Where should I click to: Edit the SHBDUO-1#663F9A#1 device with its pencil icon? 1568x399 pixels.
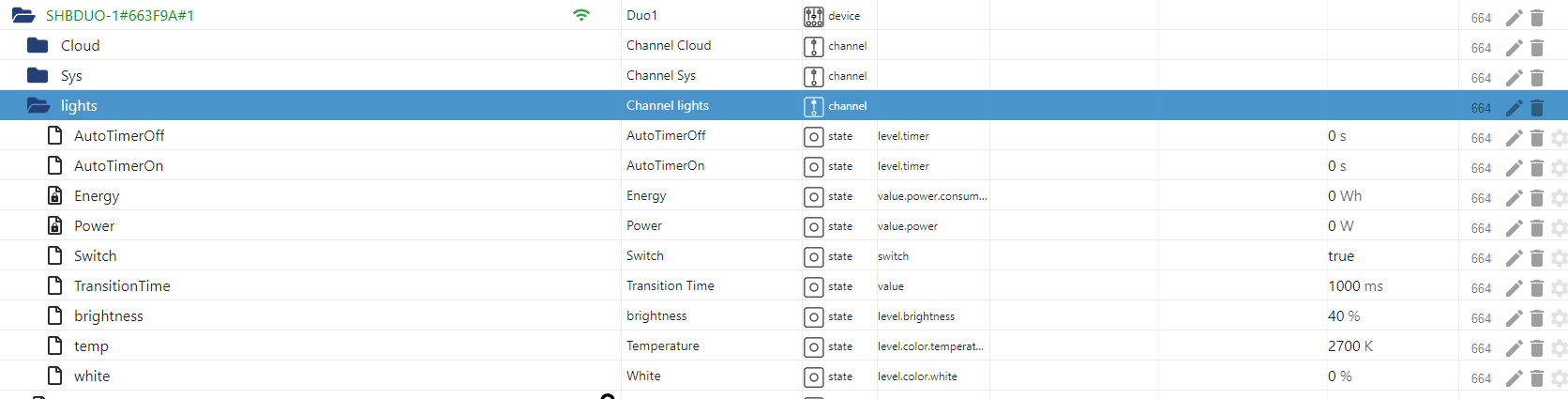pyautogui.click(x=1514, y=17)
